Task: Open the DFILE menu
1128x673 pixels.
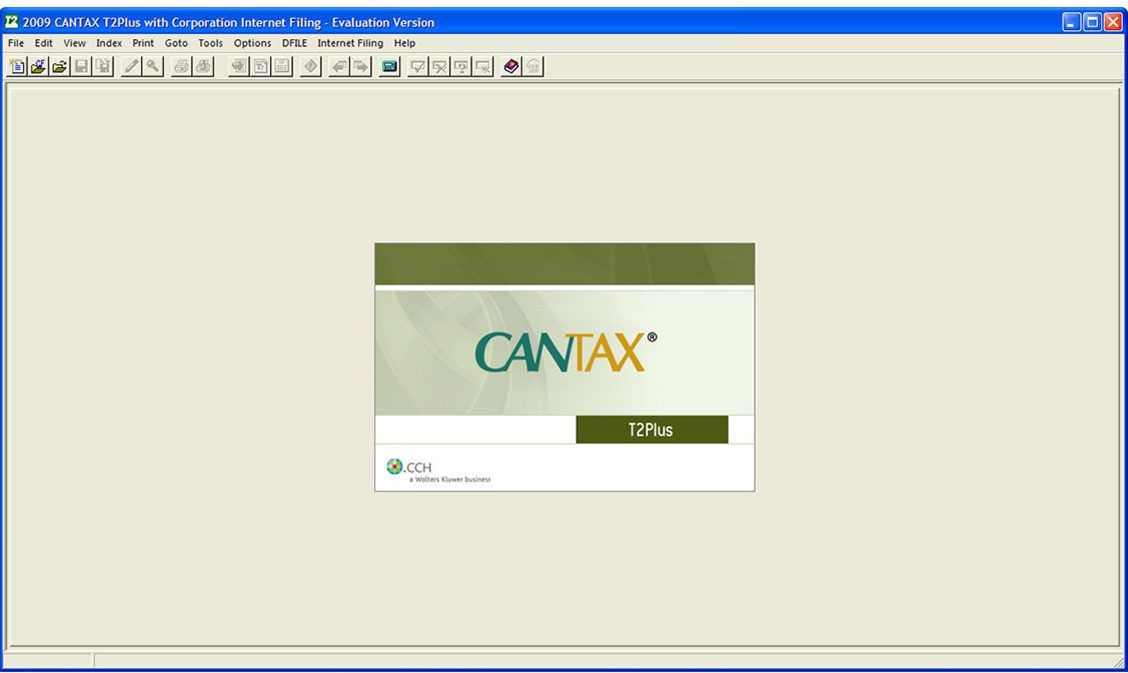Action: coord(293,43)
